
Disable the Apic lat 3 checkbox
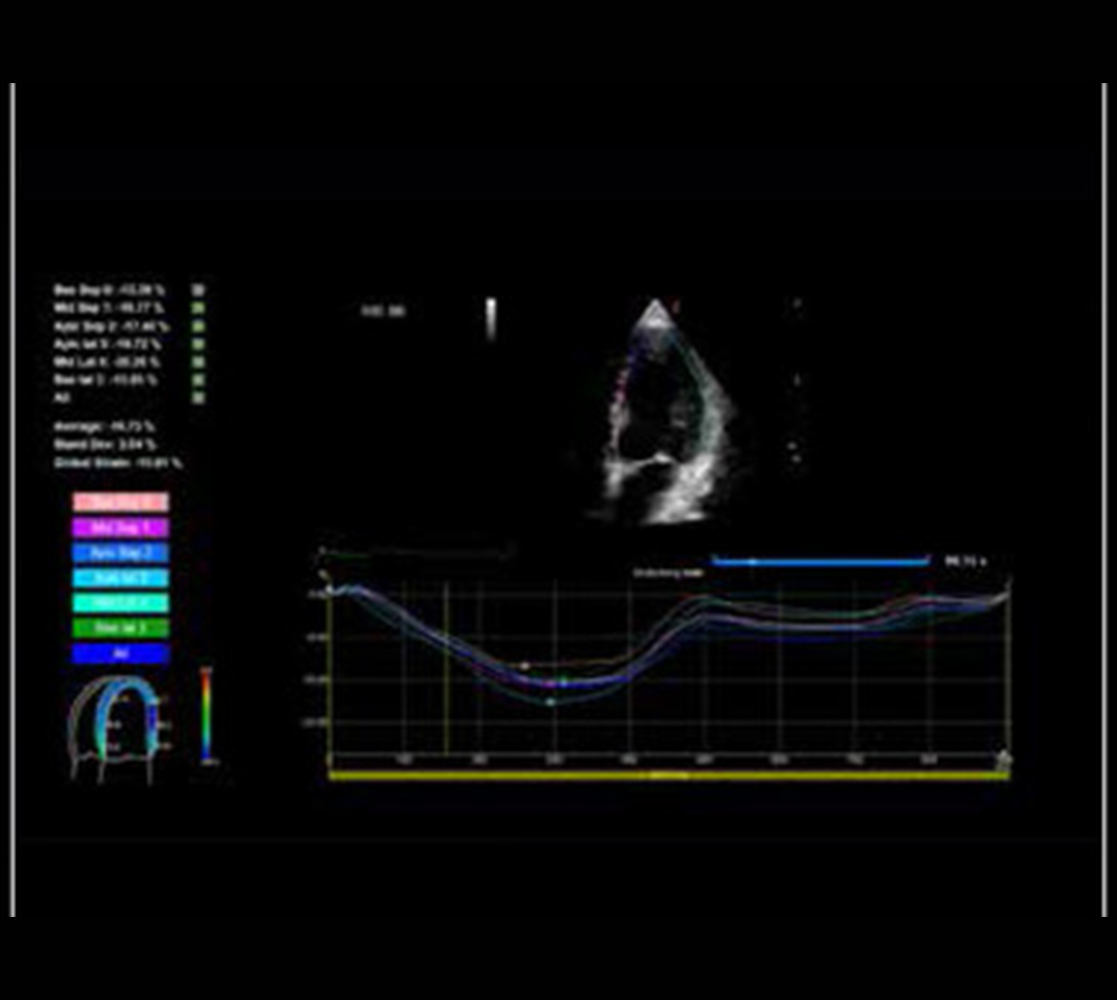click(x=198, y=344)
